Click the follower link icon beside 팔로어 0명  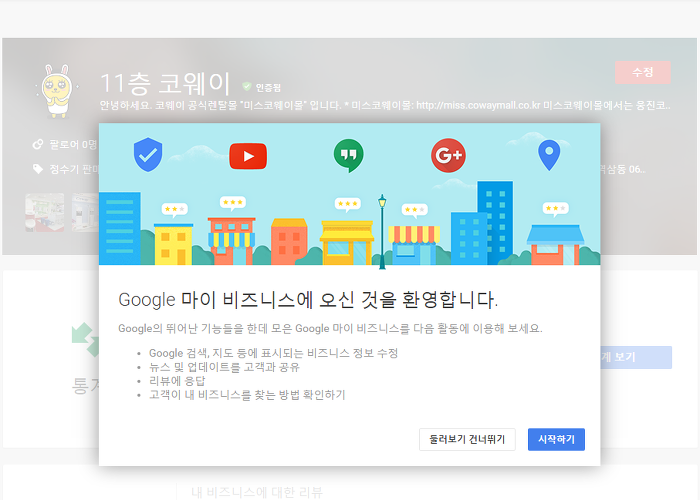(x=38, y=144)
